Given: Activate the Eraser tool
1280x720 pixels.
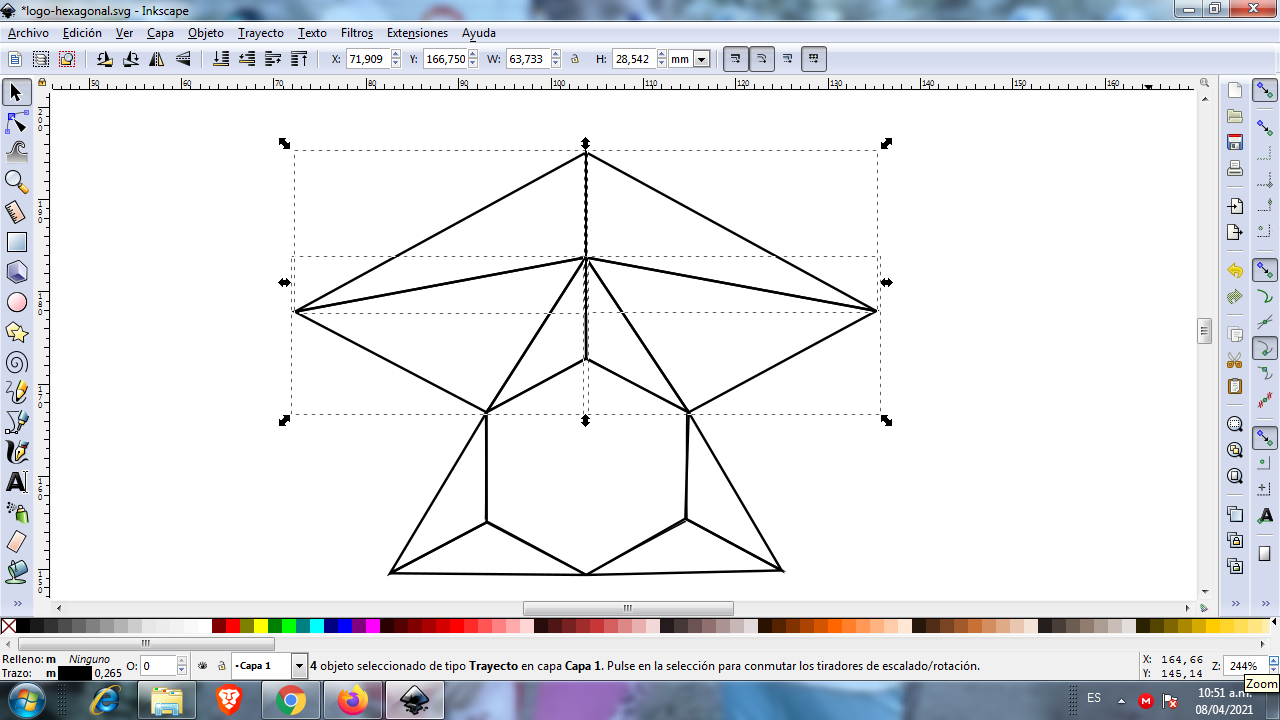Looking at the screenshot, I should click(16, 542).
